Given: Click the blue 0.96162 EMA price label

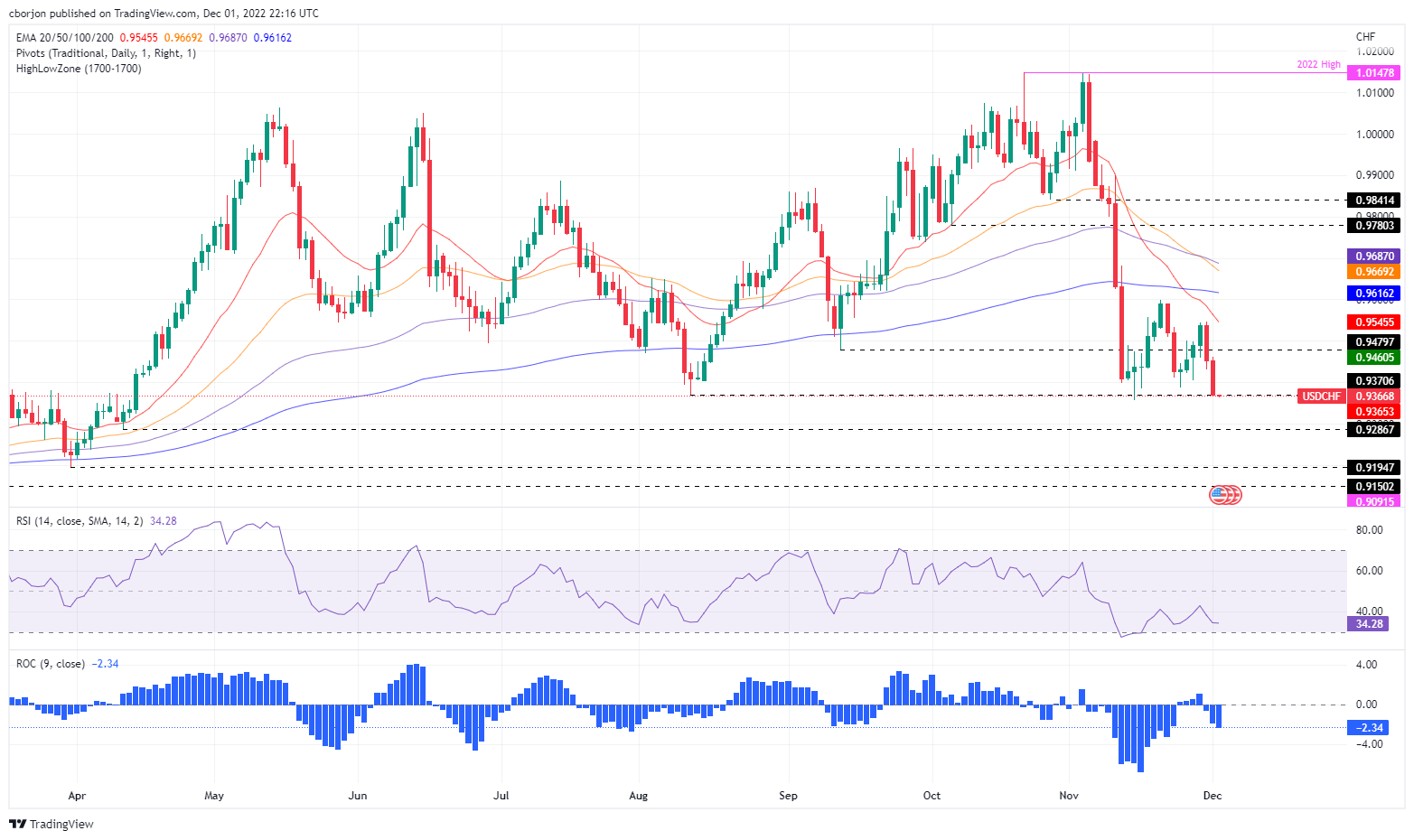Looking at the screenshot, I should [1374, 294].
